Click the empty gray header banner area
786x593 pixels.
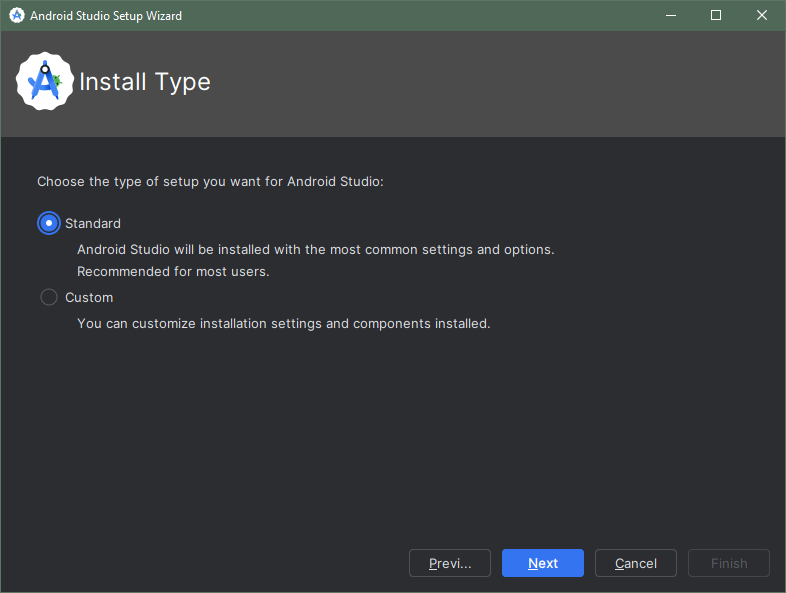(x=496, y=84)
